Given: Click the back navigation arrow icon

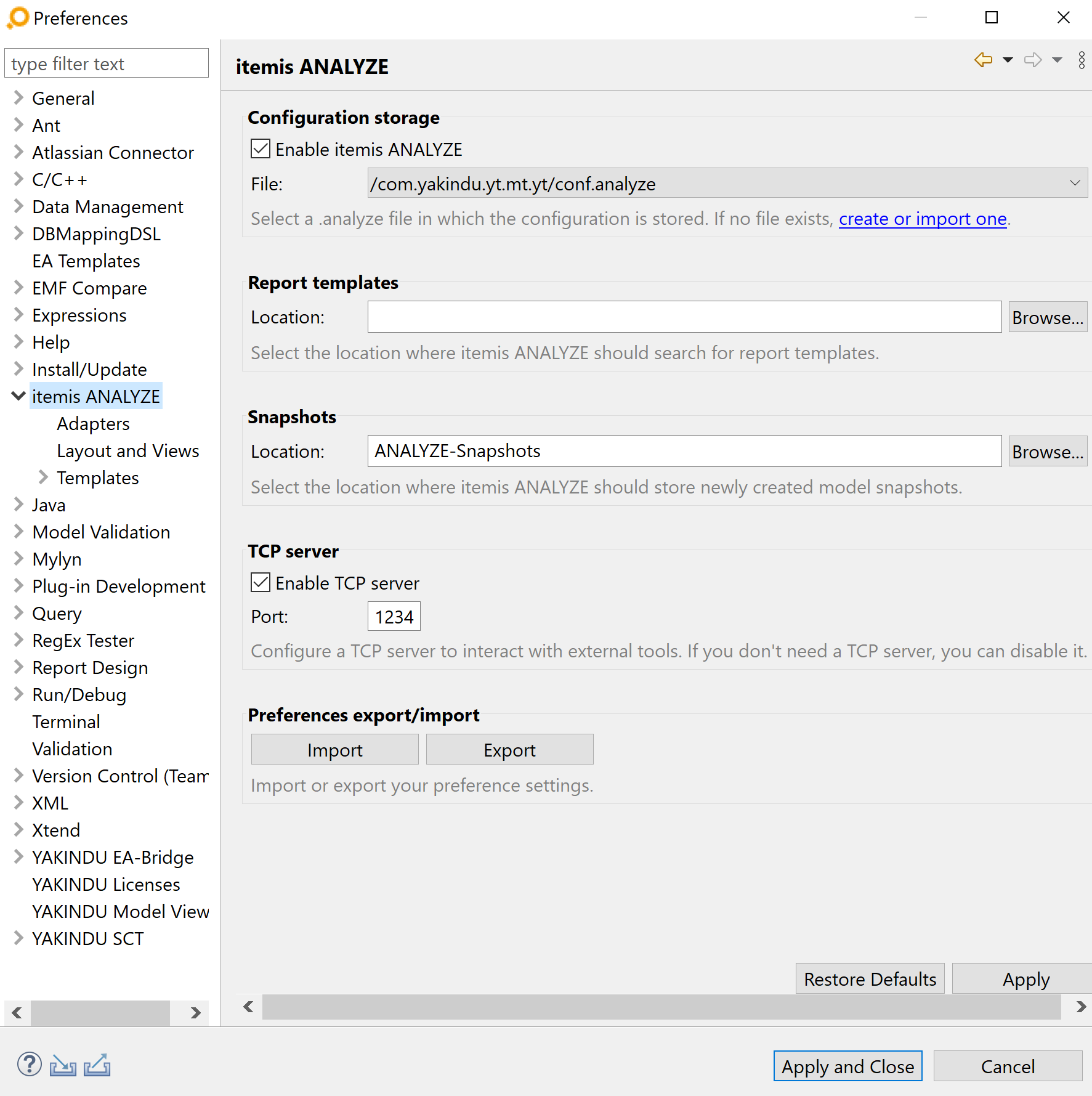Looking at the screenshot, I should (x=984, y=60).
